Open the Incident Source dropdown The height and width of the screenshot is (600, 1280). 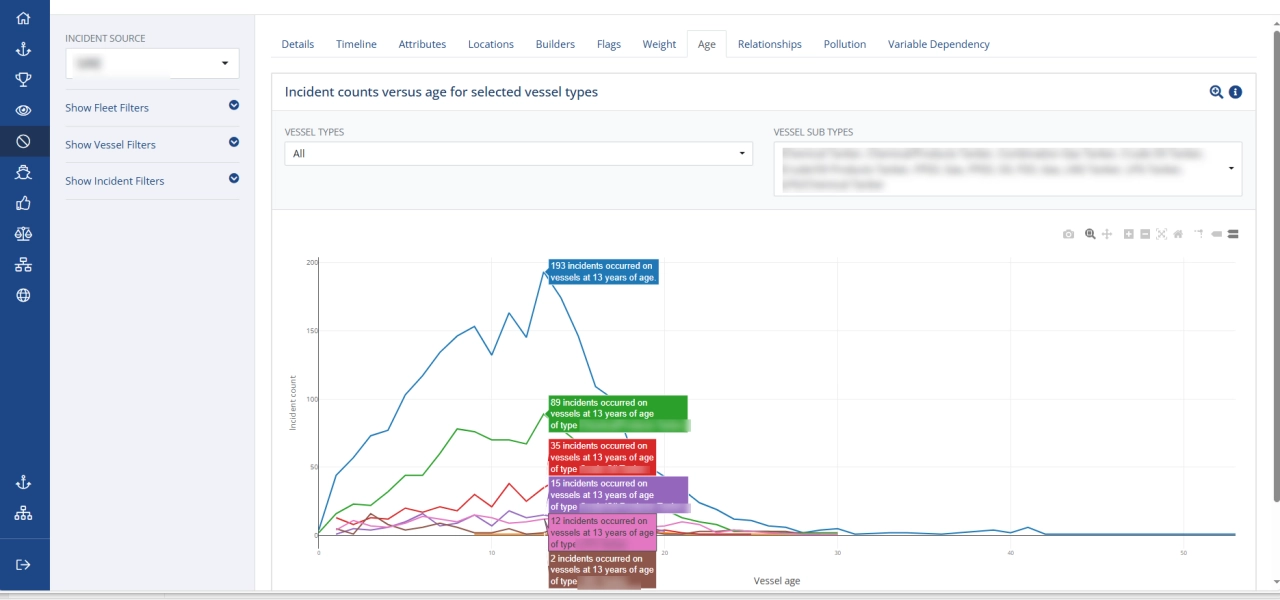(152, 63)
